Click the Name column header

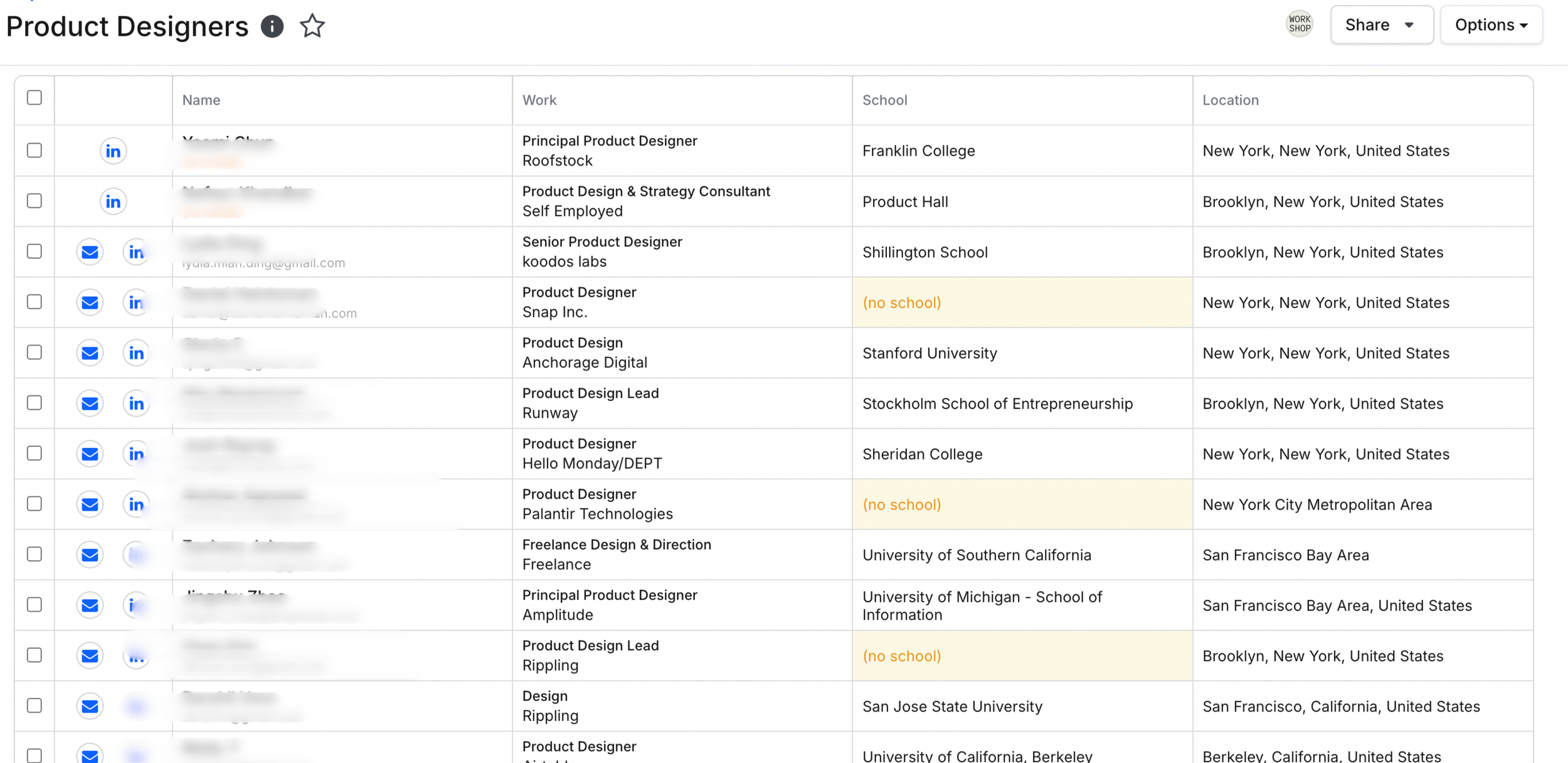[201, 100]
